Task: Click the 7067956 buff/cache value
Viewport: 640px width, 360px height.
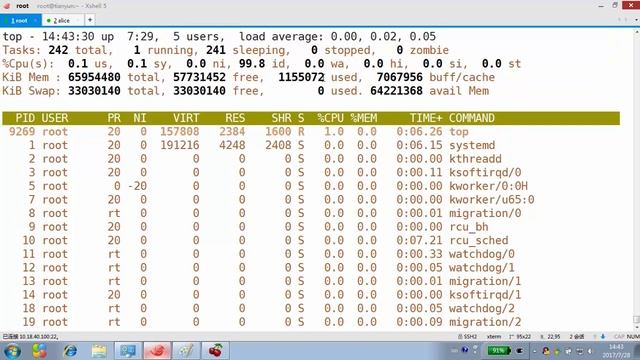Action: click(400, 77)
